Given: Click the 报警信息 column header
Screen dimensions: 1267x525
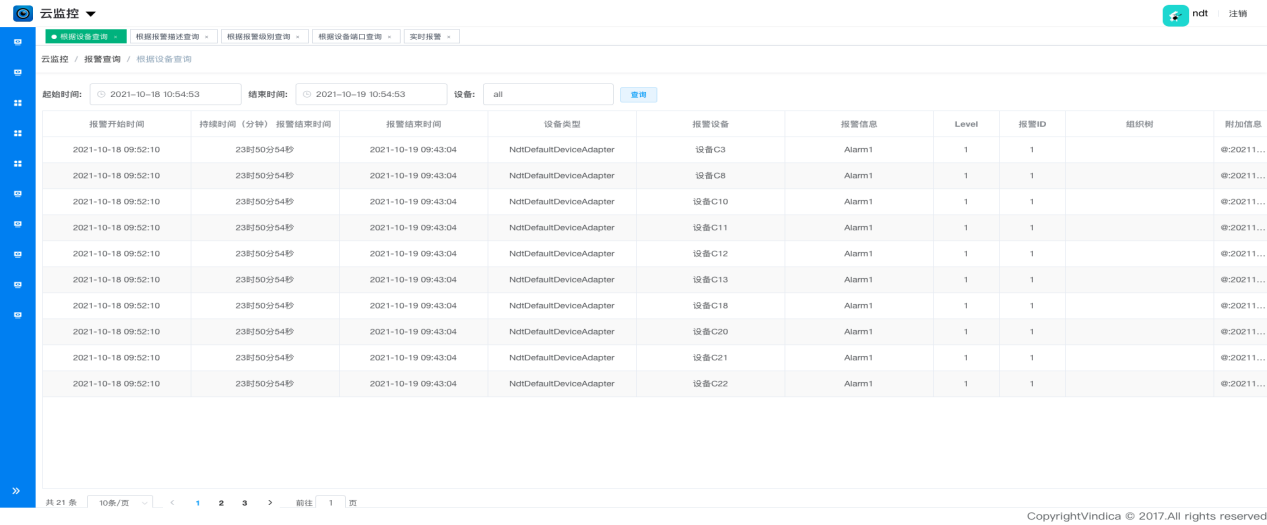Looking at the screenshot, I should (x=858, y=124).
